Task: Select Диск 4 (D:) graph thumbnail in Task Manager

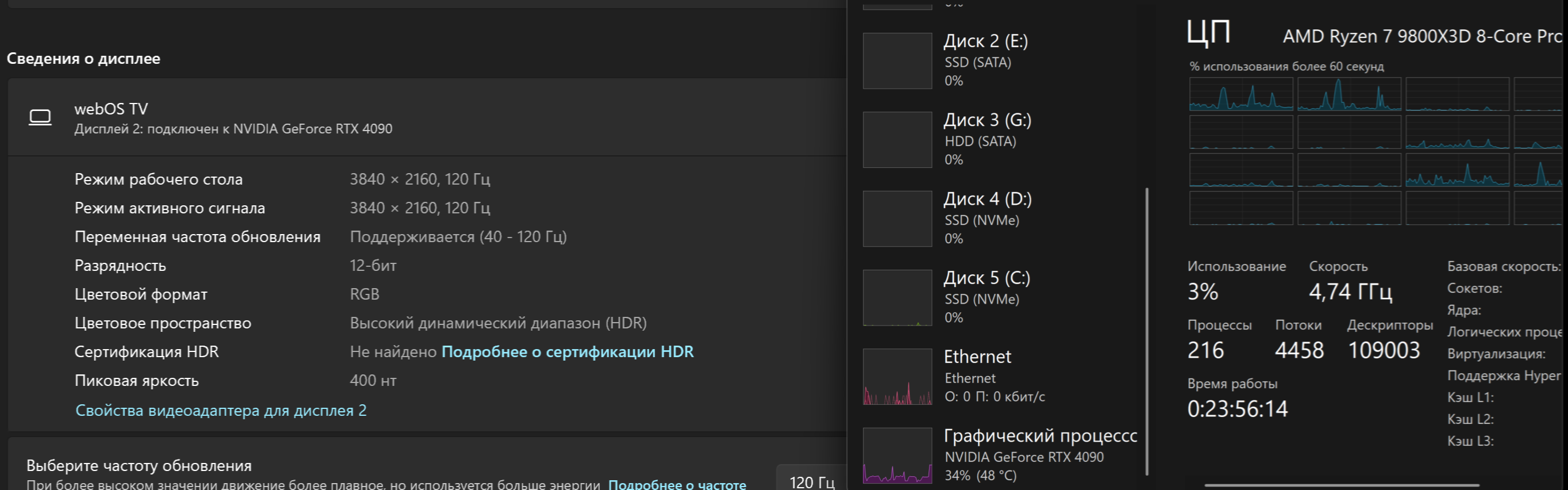Action: click(897, 219)
